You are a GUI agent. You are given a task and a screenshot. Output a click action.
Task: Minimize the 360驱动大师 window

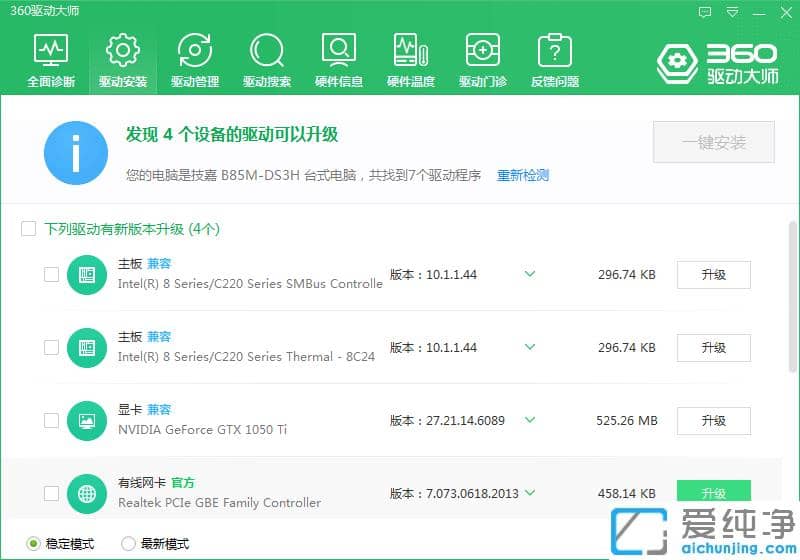pyautogui.click(x=759, y=13)
